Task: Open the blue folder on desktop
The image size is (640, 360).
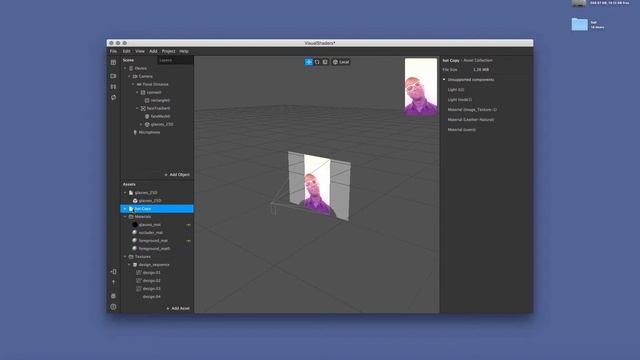Action: [579, 24]
